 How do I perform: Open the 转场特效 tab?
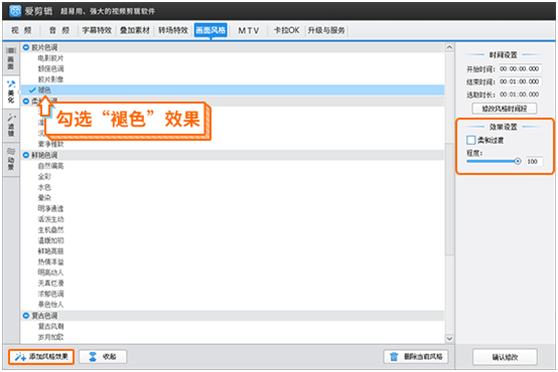coord(173,31)
